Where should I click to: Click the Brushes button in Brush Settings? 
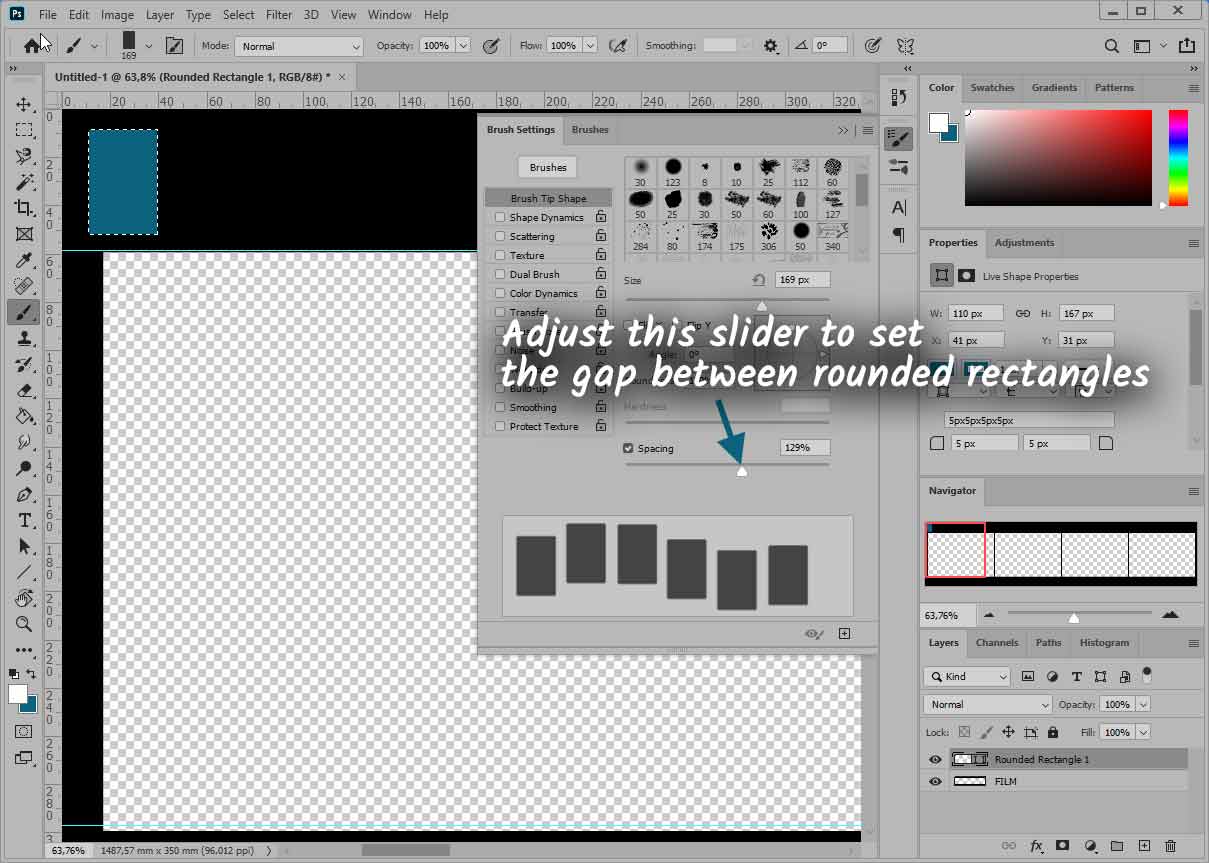pyautogui.click(x=548, y=167)
